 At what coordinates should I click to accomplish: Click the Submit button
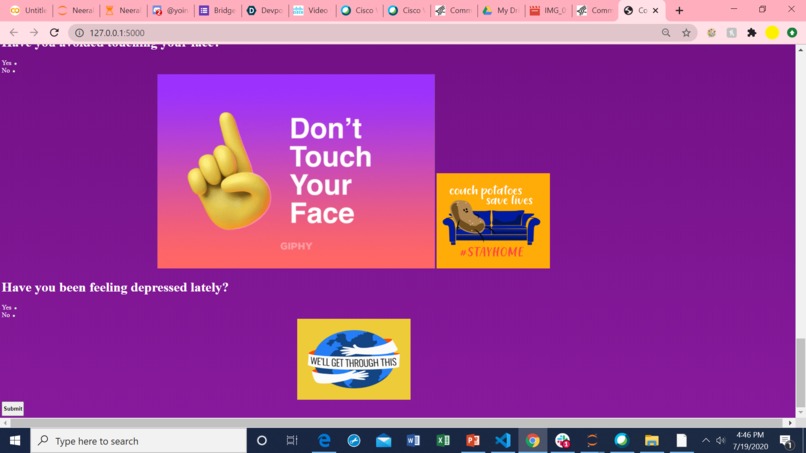coord(13,409)
